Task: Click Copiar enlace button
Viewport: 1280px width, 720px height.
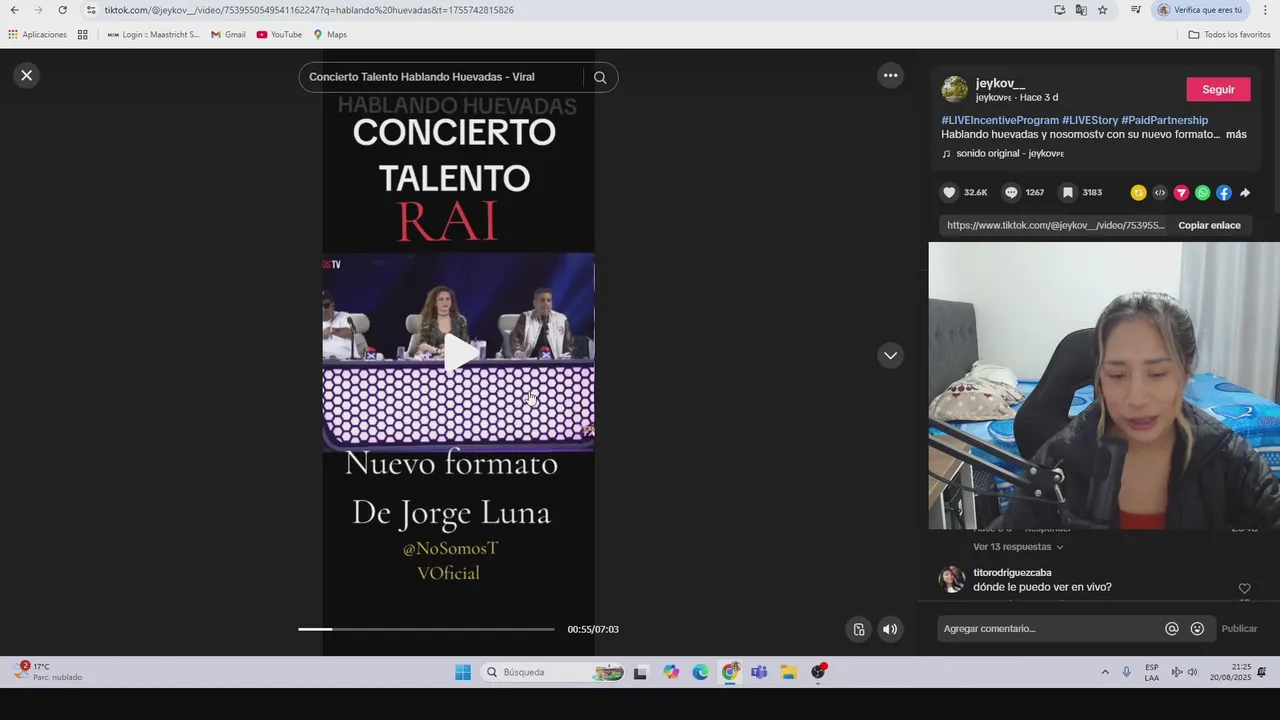Action: (1209, 225)
